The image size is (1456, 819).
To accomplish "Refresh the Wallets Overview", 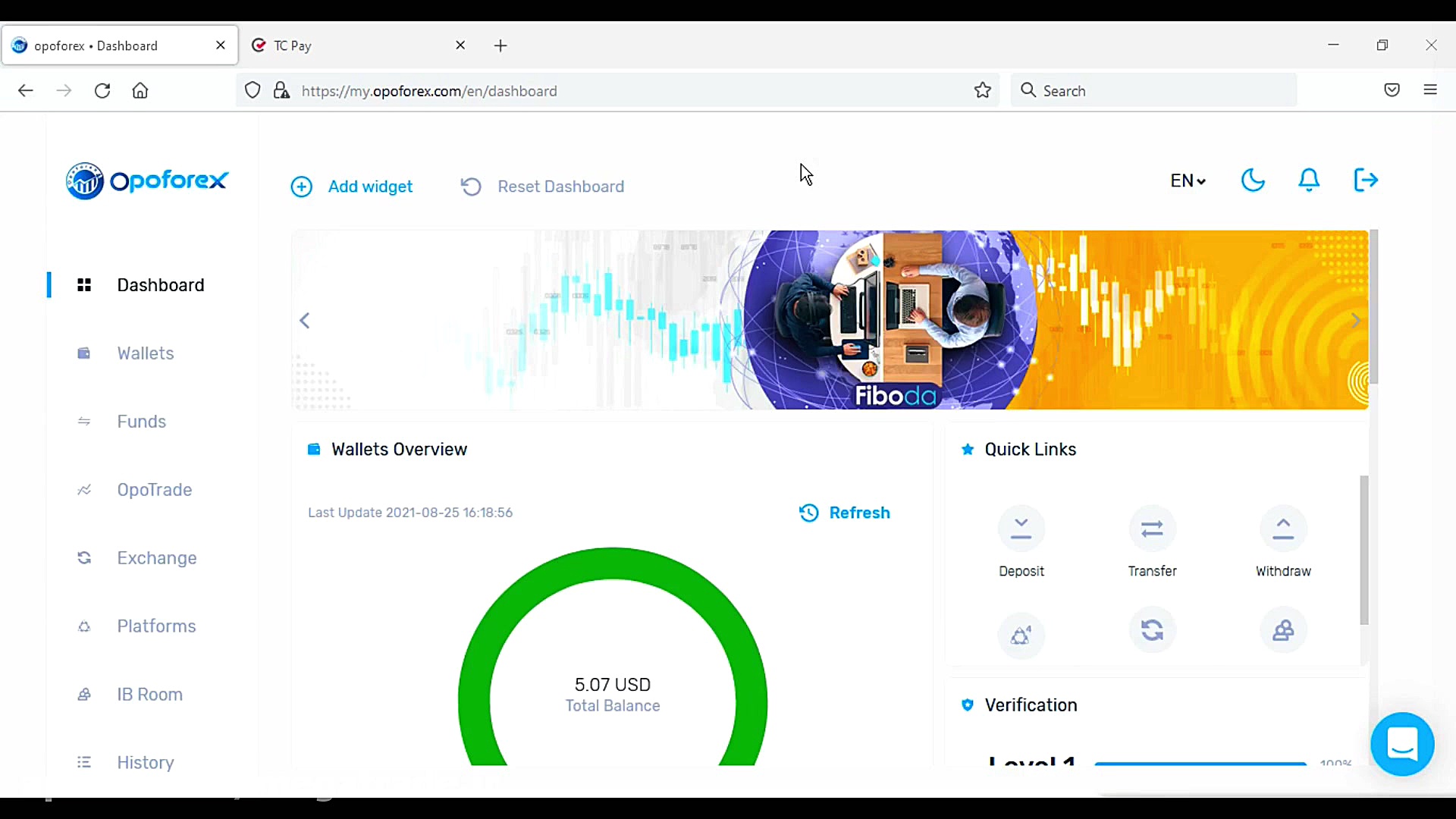I will (x=845, y=513).
